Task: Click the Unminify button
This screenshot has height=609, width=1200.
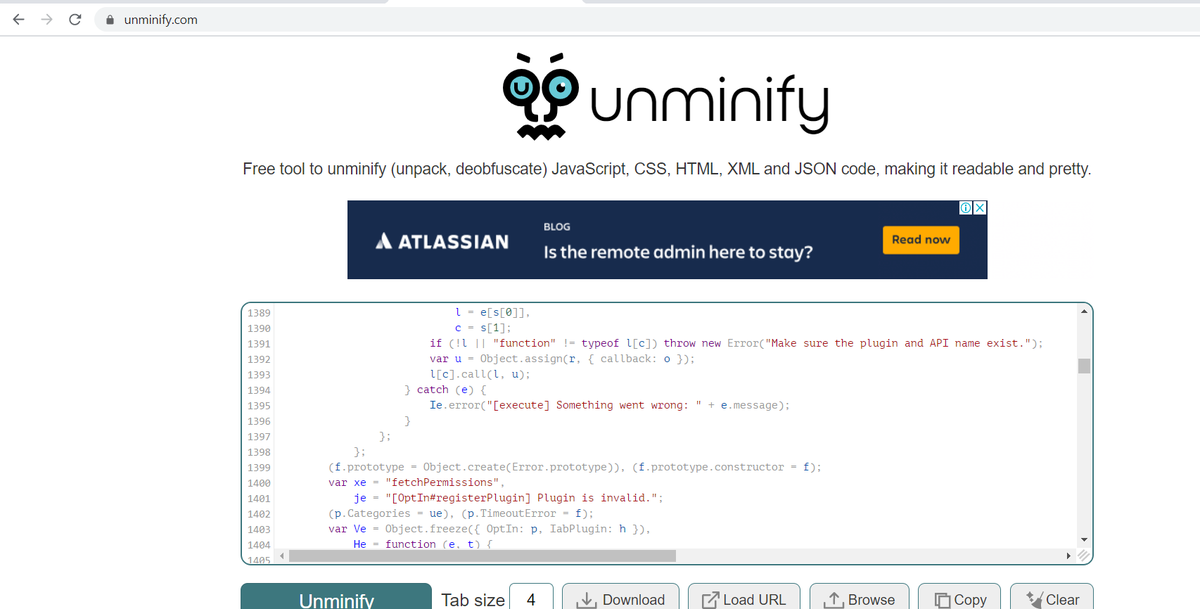Action: 337,598
